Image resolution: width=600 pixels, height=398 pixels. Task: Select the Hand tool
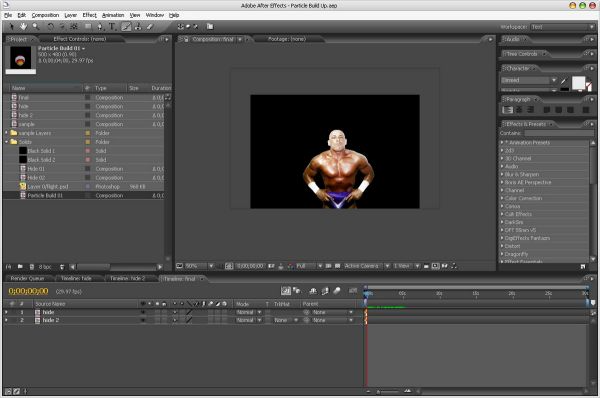23,26
